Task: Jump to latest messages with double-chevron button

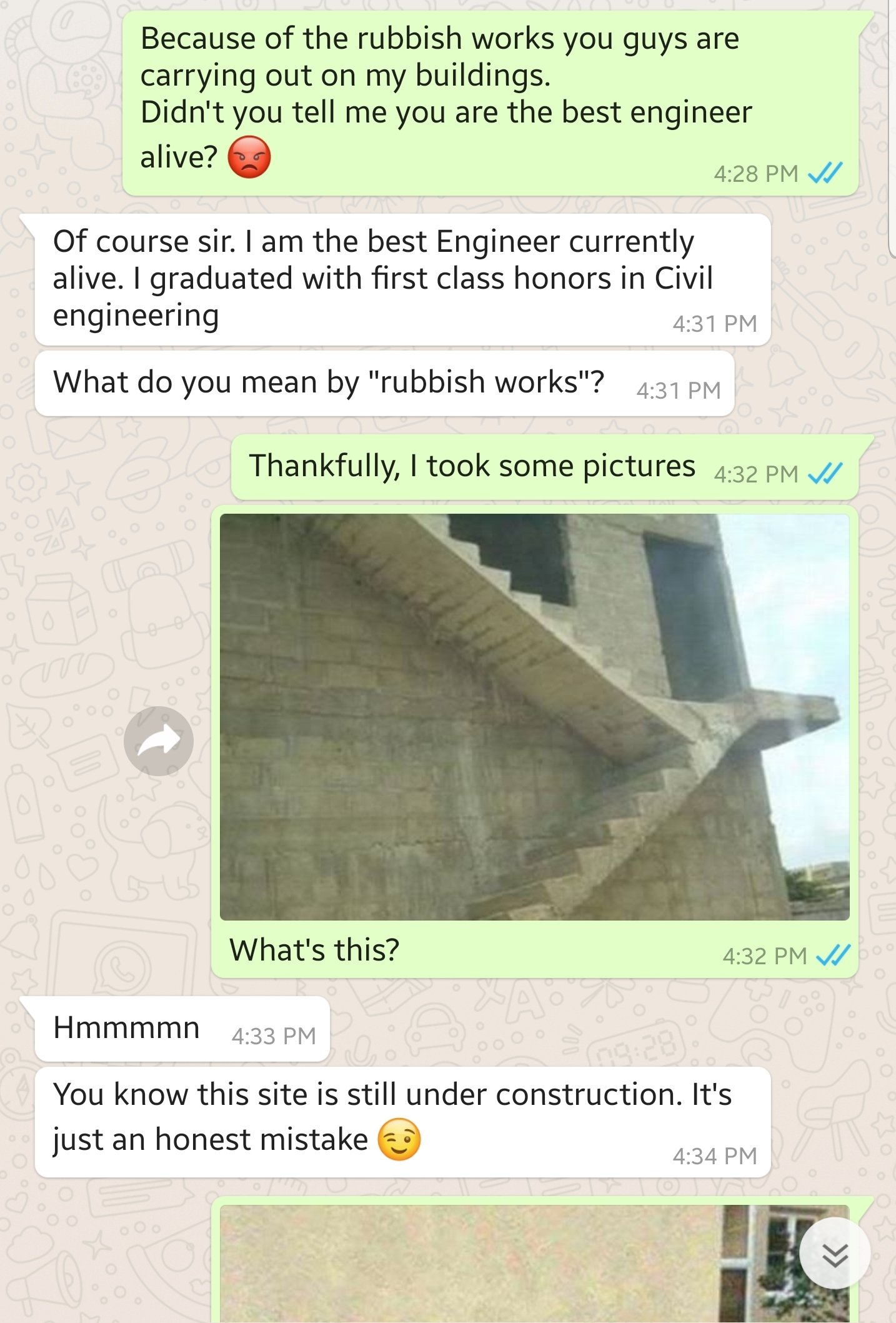Action: pos(835,1254)
